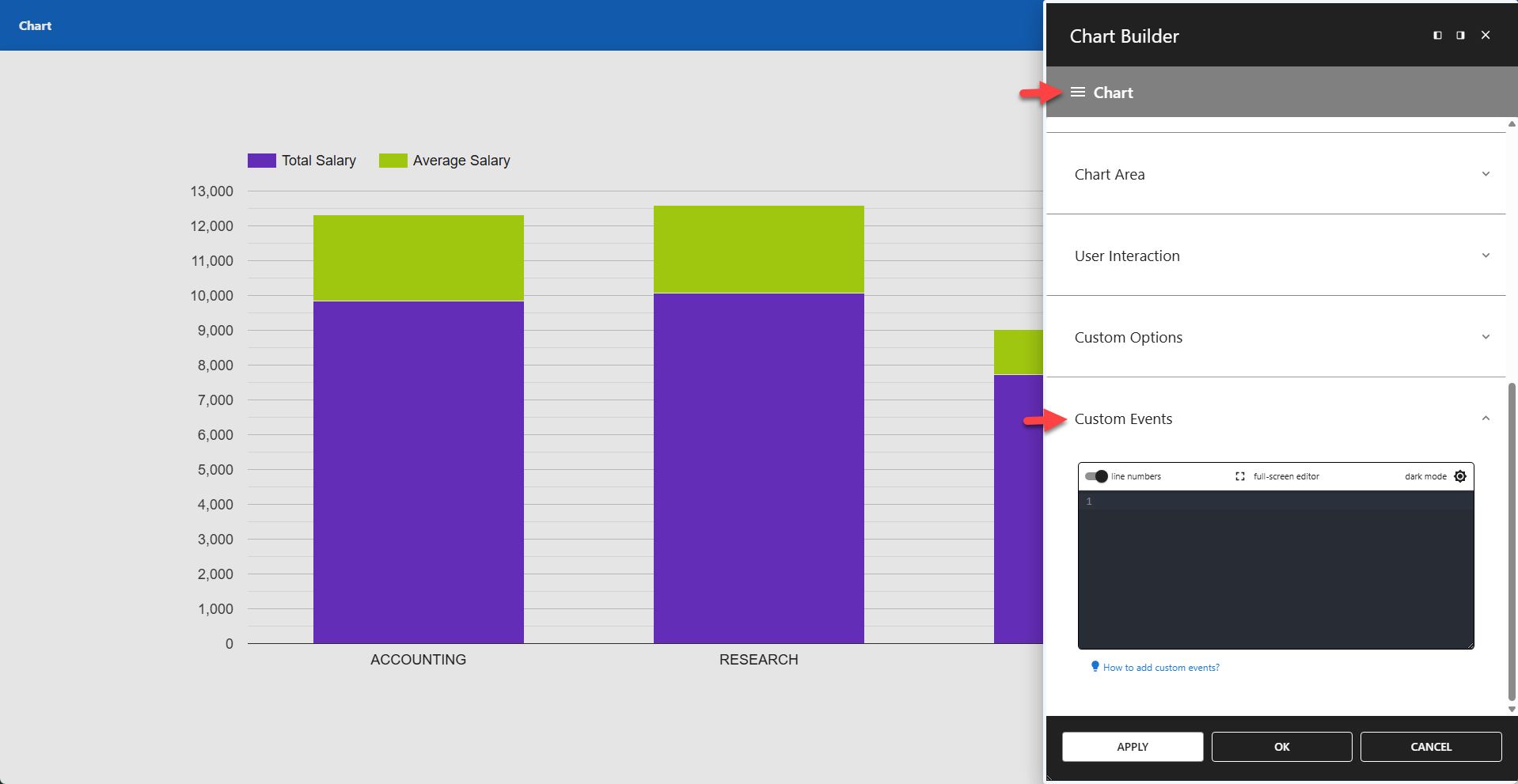Toggle the Total Salary legend item
Screen dimensions: 1518x784
point(302,160)
